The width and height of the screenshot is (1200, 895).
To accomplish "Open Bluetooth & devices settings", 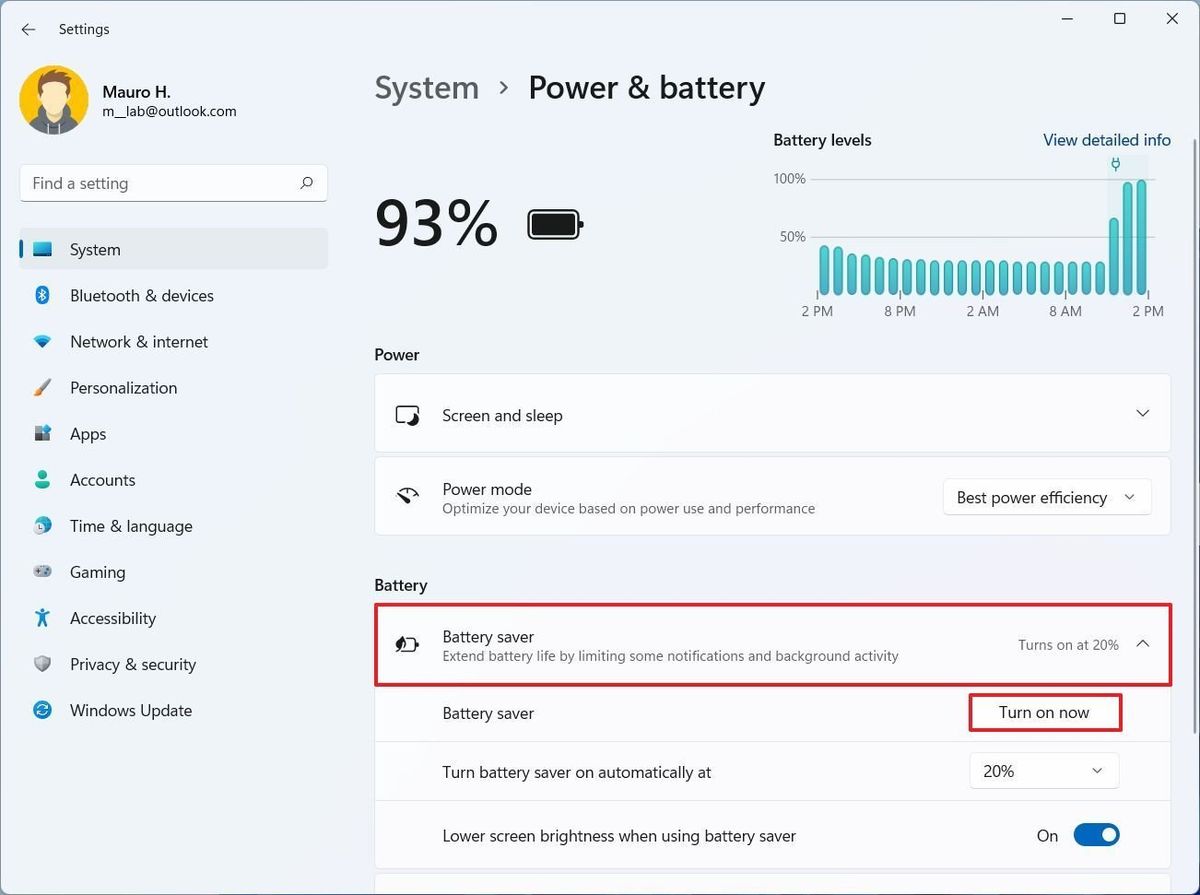I will [141, 295].
